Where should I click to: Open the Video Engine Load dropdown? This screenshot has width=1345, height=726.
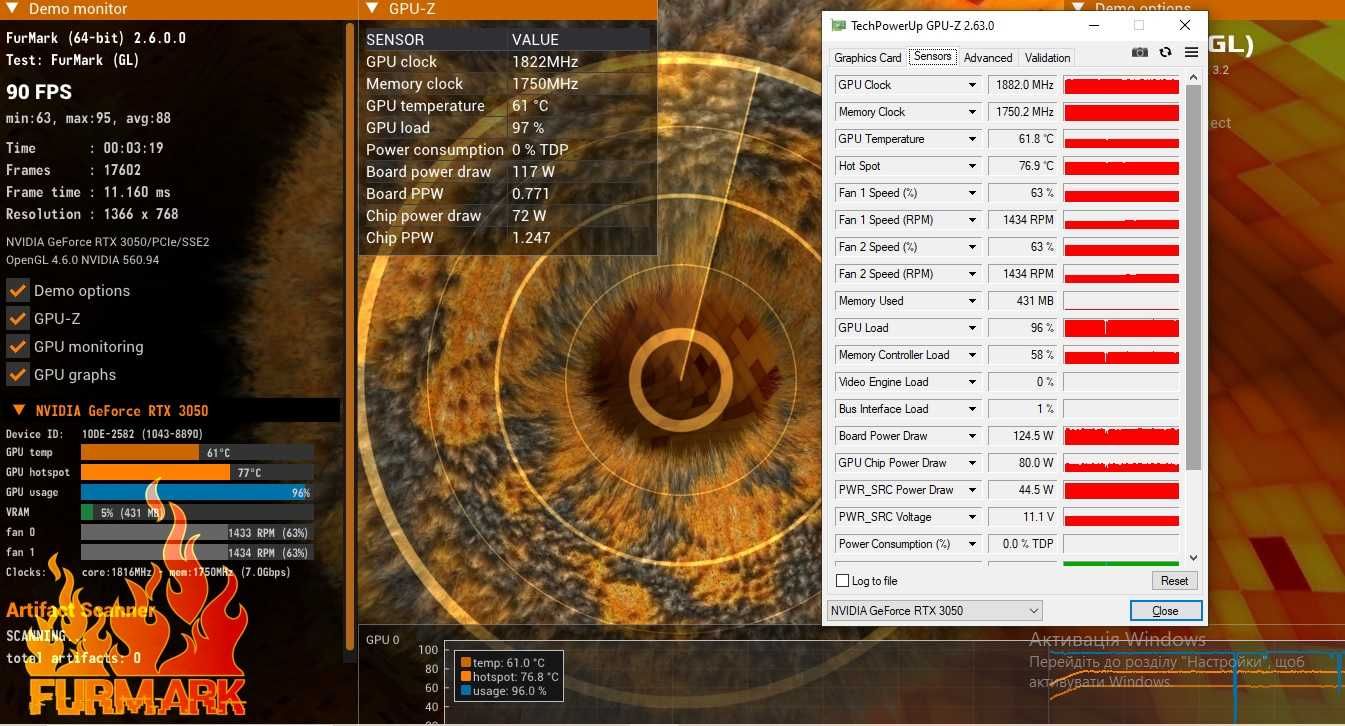pyautogui.click(x=972, y=382)
